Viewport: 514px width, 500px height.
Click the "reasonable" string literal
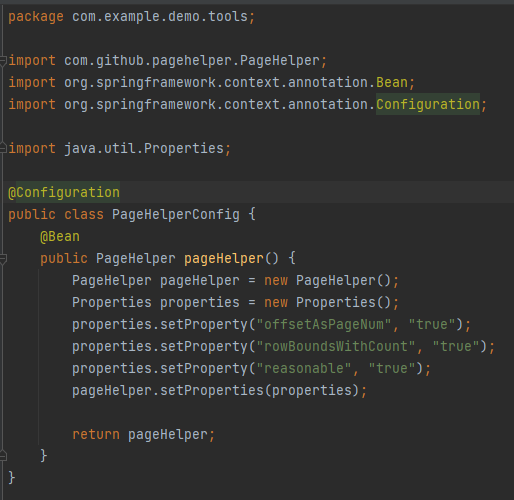coord(304,368)
